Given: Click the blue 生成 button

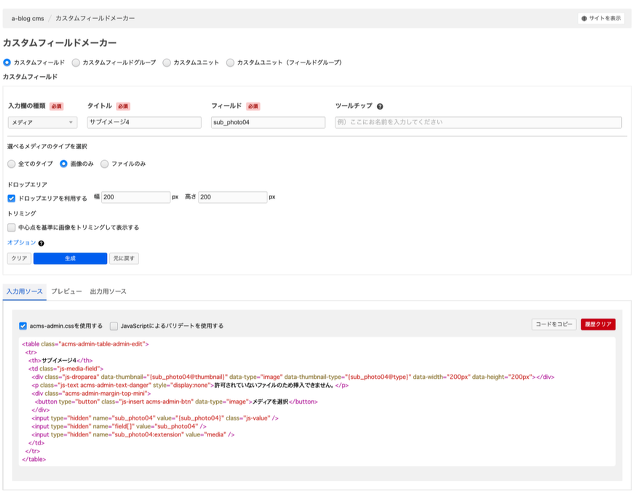Looking at the screenshot, I should (x=70, y=258).
